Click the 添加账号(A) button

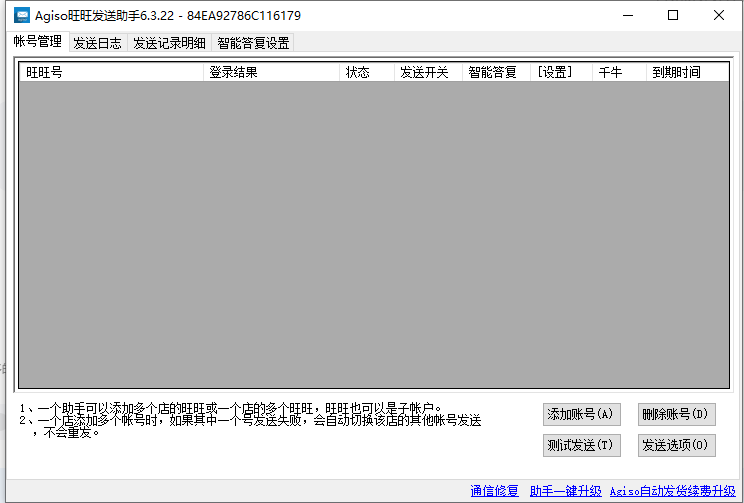582,414
